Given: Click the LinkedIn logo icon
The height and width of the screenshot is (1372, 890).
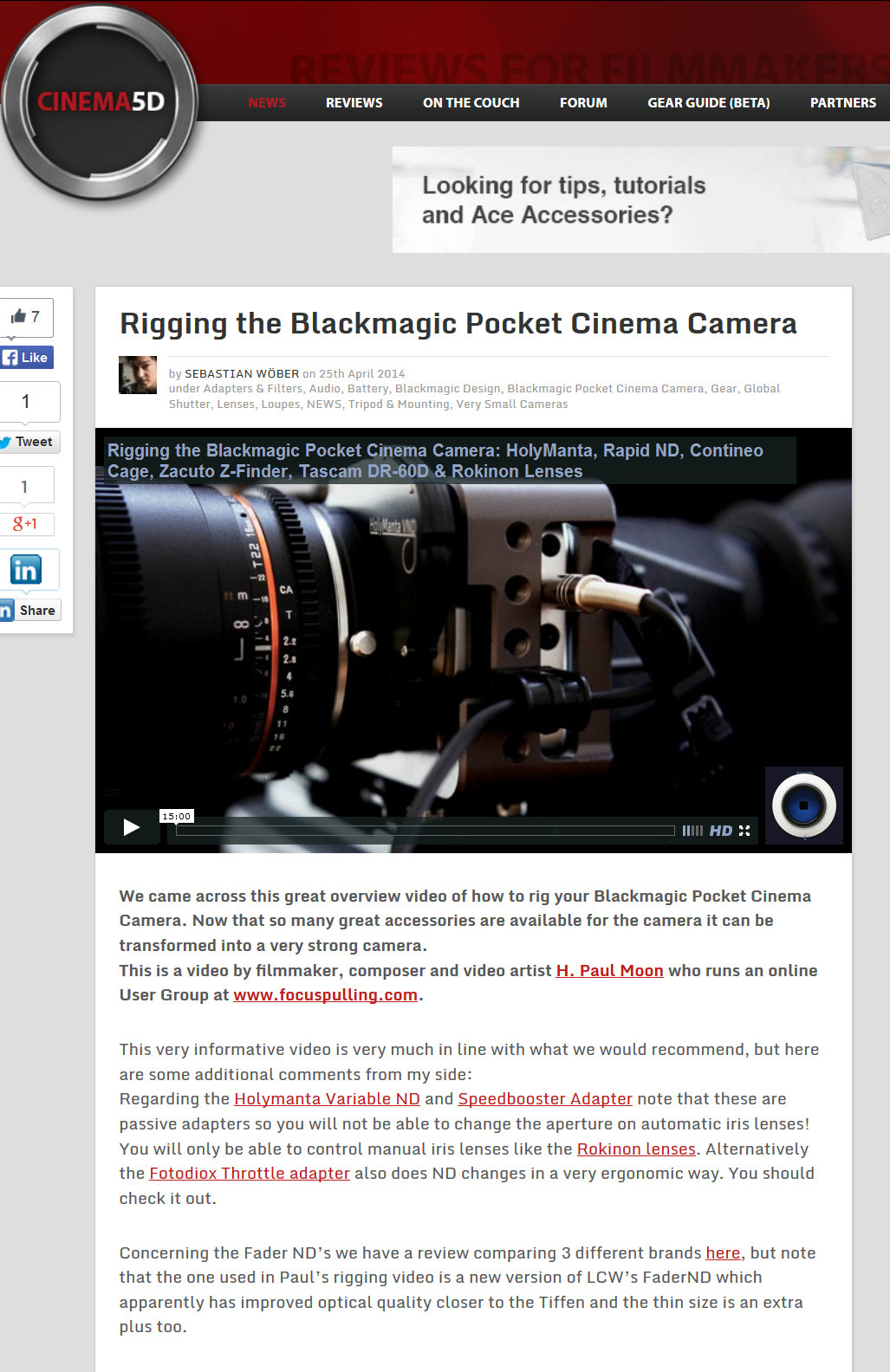Looking at the screenshot, I should 26,569.
